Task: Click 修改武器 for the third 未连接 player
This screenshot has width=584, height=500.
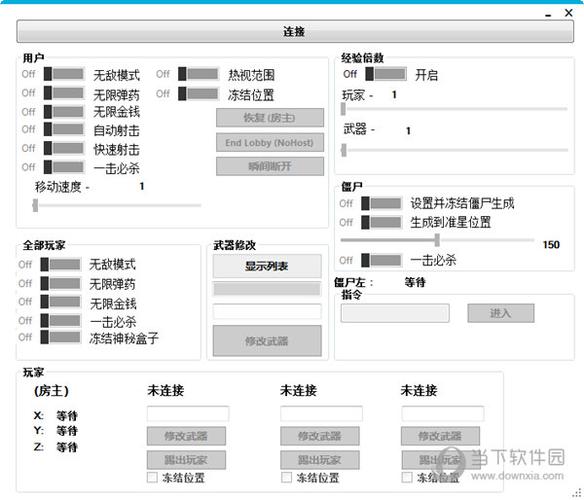Action: [440, 436]
